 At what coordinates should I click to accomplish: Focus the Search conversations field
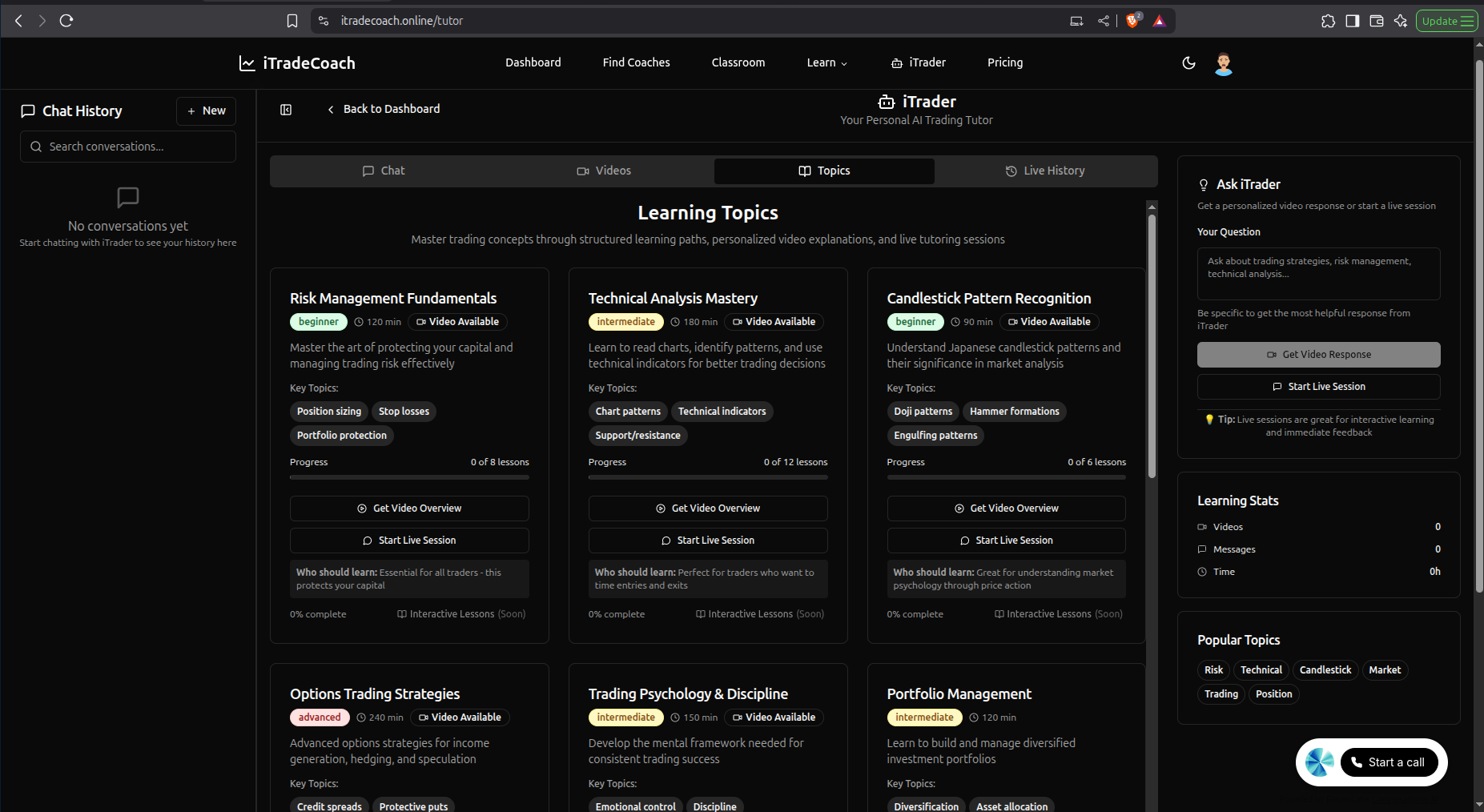coord(128,147)
